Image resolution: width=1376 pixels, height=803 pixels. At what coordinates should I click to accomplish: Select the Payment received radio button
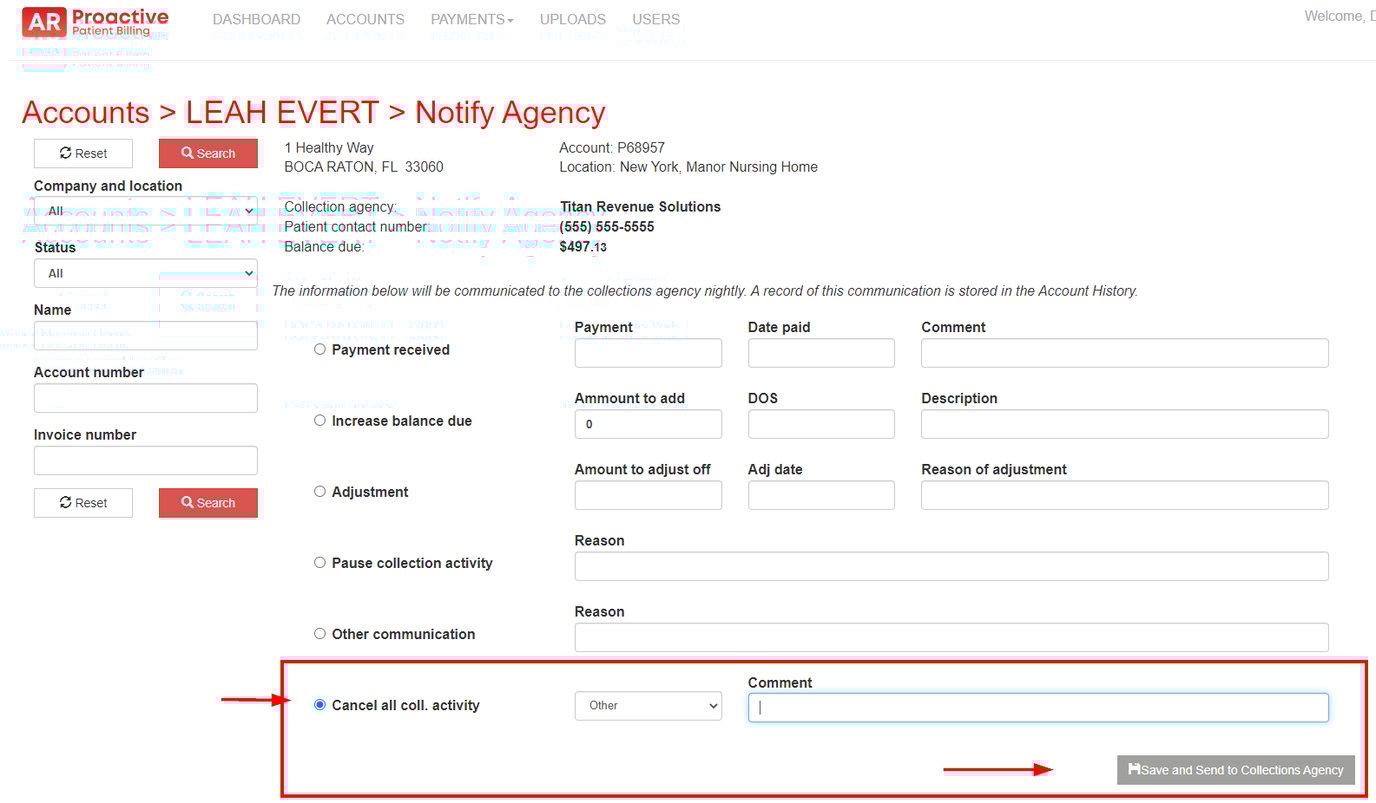tap(320, 348)
